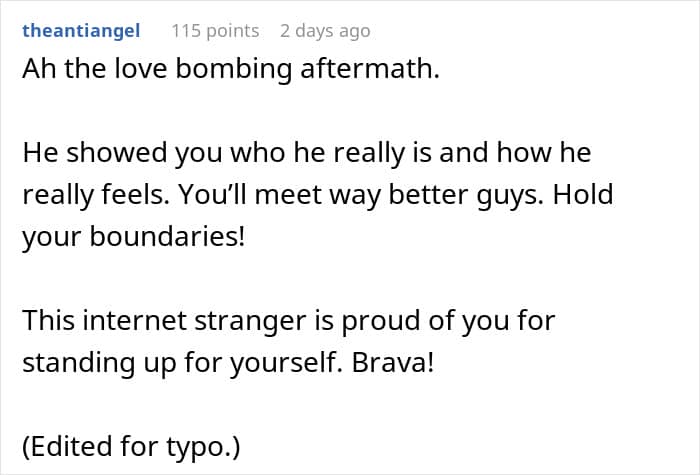Click the '2 days ago' timestamp
The image size is (700, 475).
325,31
